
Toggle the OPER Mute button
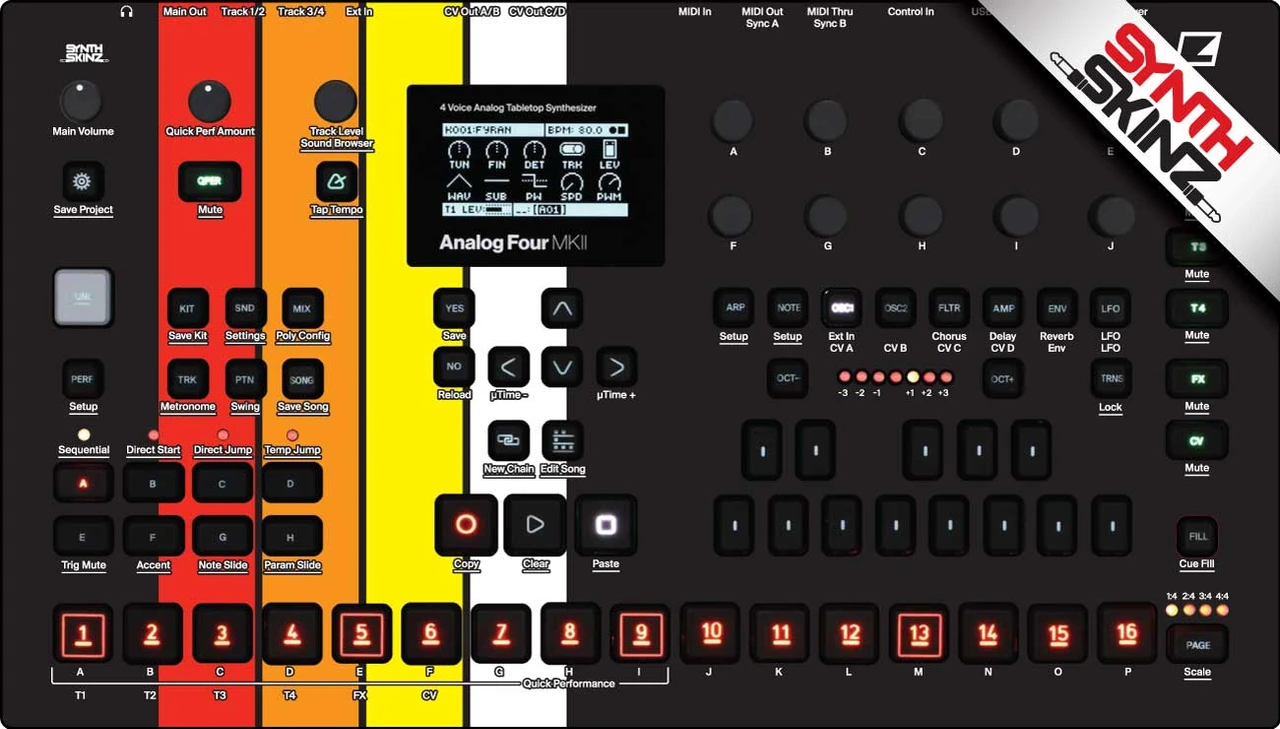[x=210, y=182]
